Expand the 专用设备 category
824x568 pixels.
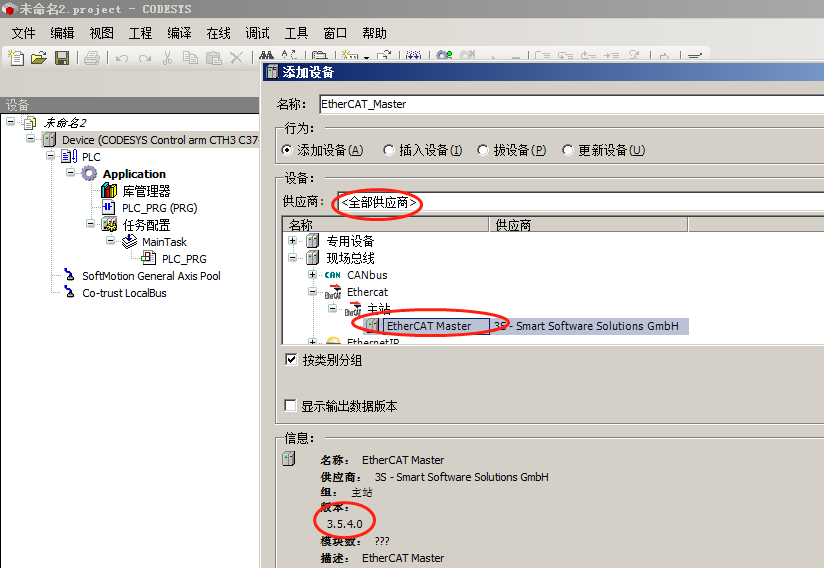(293, 241)
